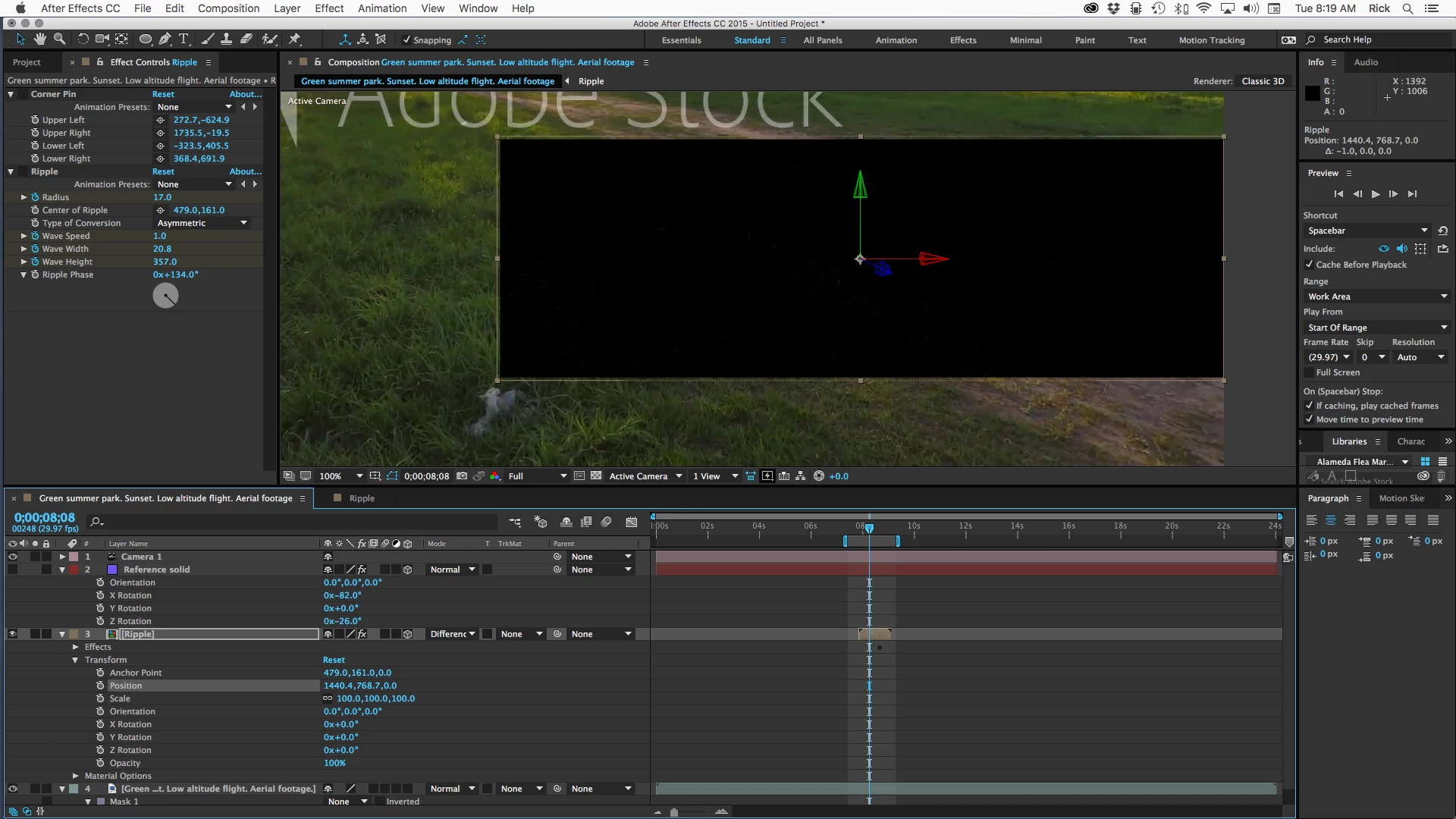
Task: Expand the Radius property triangle
Action: pos(24,197)
